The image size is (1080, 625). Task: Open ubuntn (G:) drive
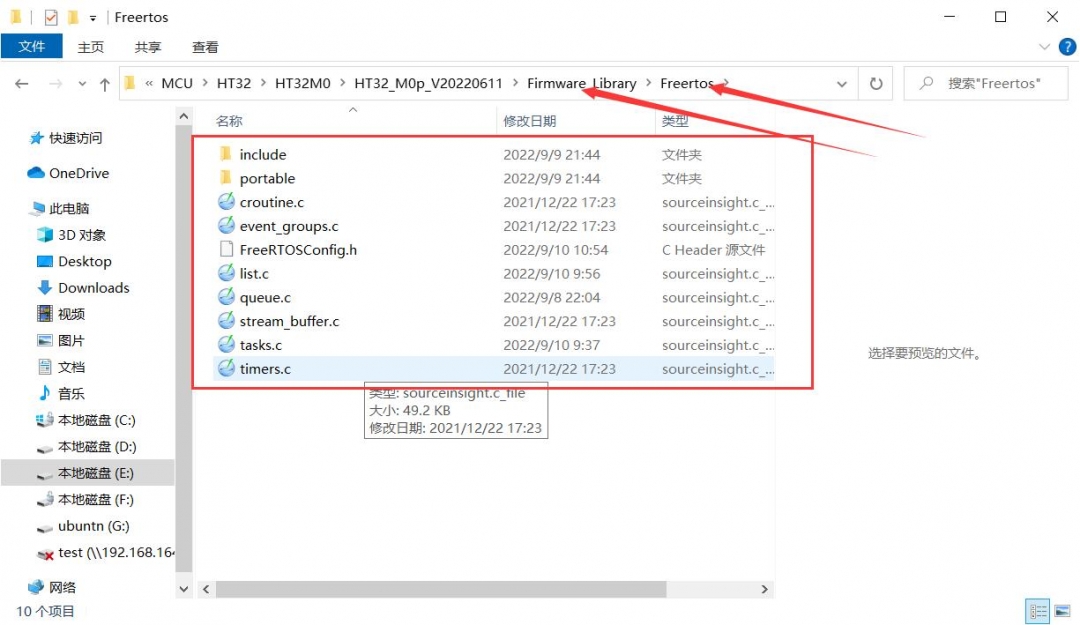pos(83,526)
